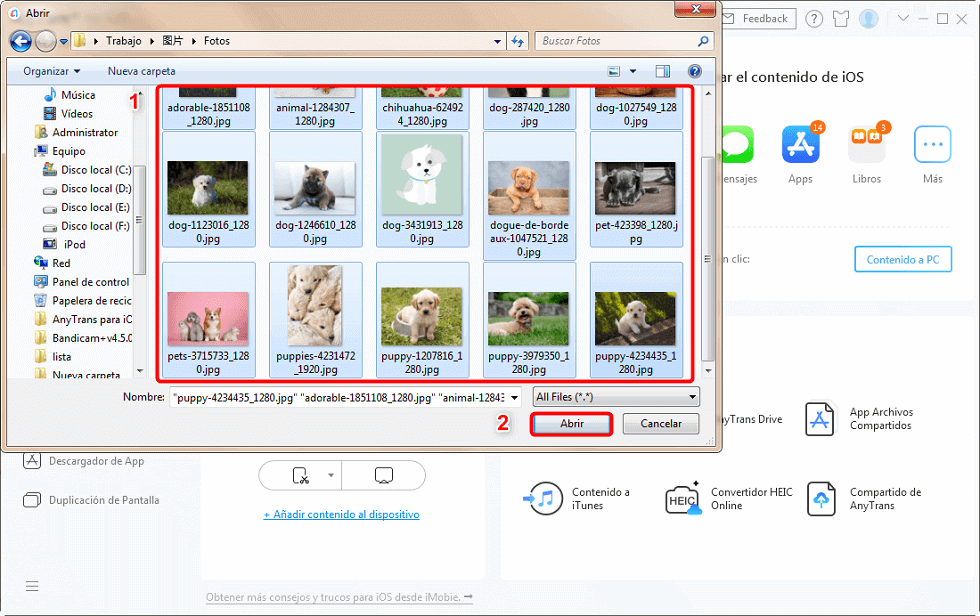Open the hamburger menu in AnyTrans
Screen dimensions: 980x616
[32, 586]
